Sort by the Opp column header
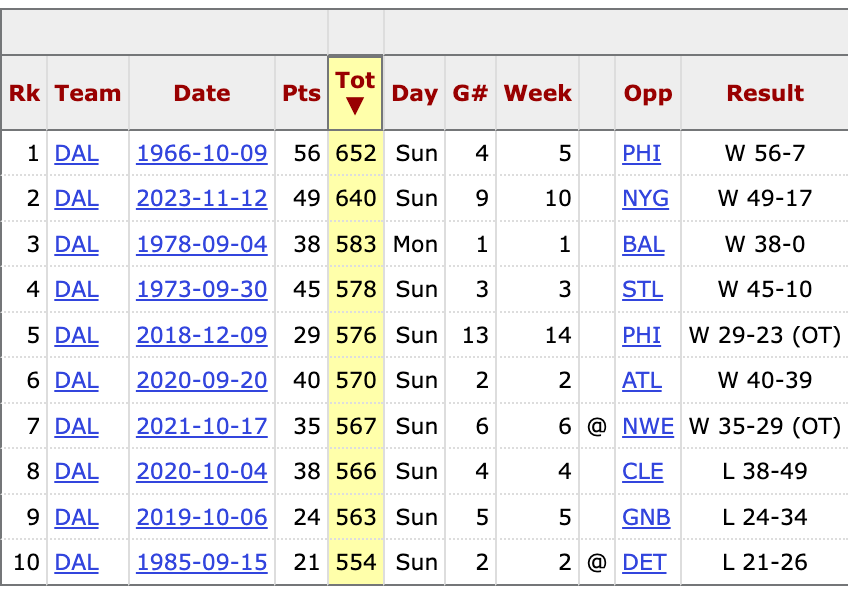The width and height of the screenshot is (848, 590). (x=648, y=92)
